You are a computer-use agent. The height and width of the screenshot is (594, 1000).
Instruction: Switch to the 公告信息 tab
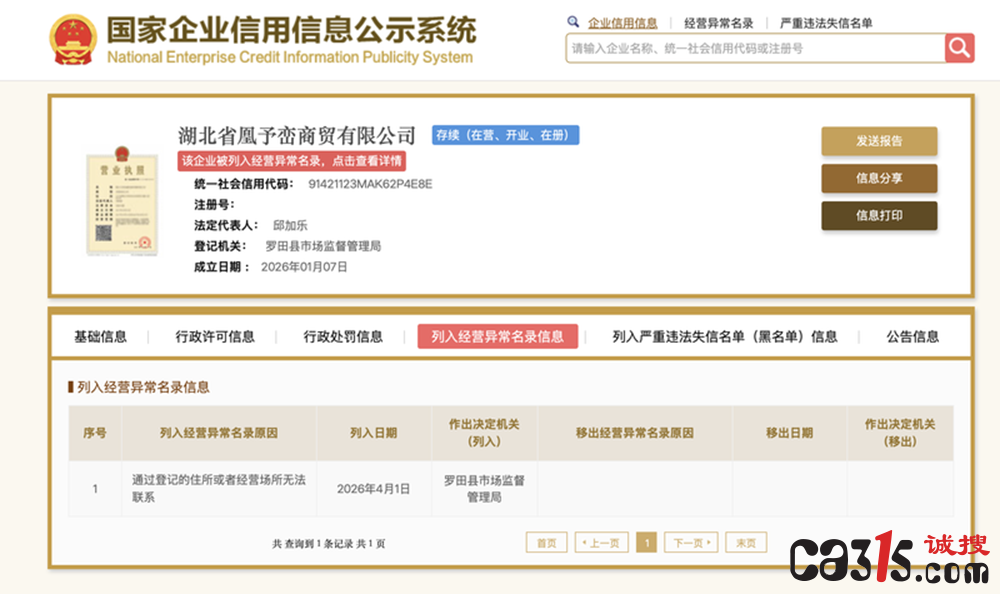click(x=912, y=337)
